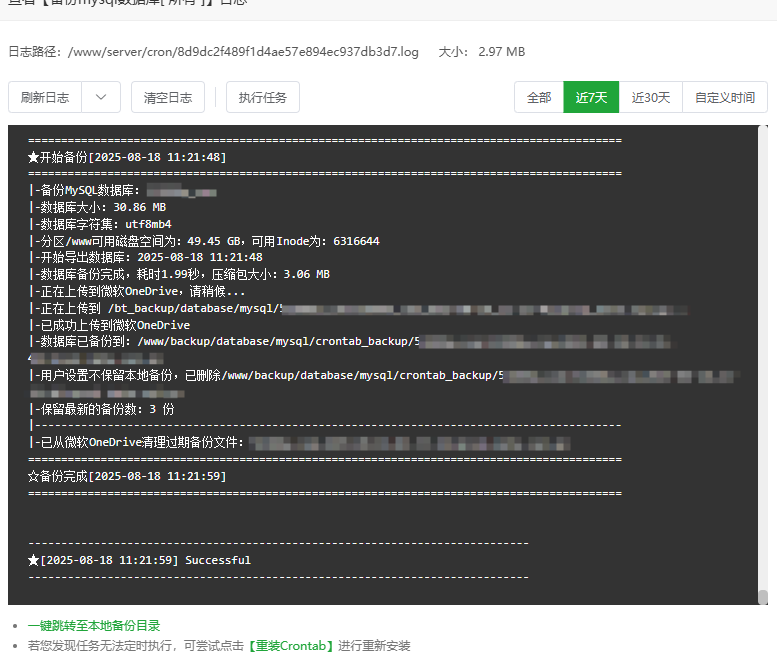Click the hollow star before 备份完成
The image size is (777, 663).
(33, 476)
